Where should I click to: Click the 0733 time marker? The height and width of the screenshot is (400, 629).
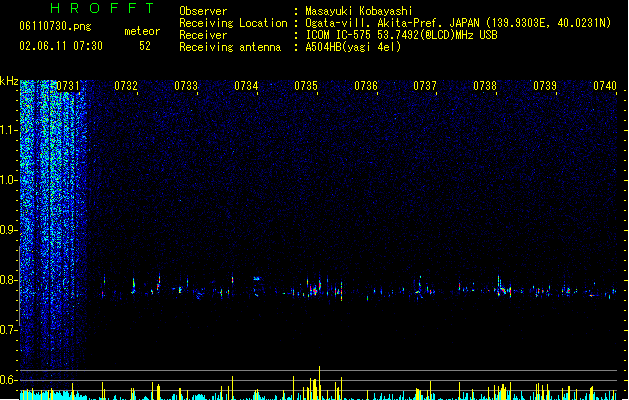tap(186, 86)
